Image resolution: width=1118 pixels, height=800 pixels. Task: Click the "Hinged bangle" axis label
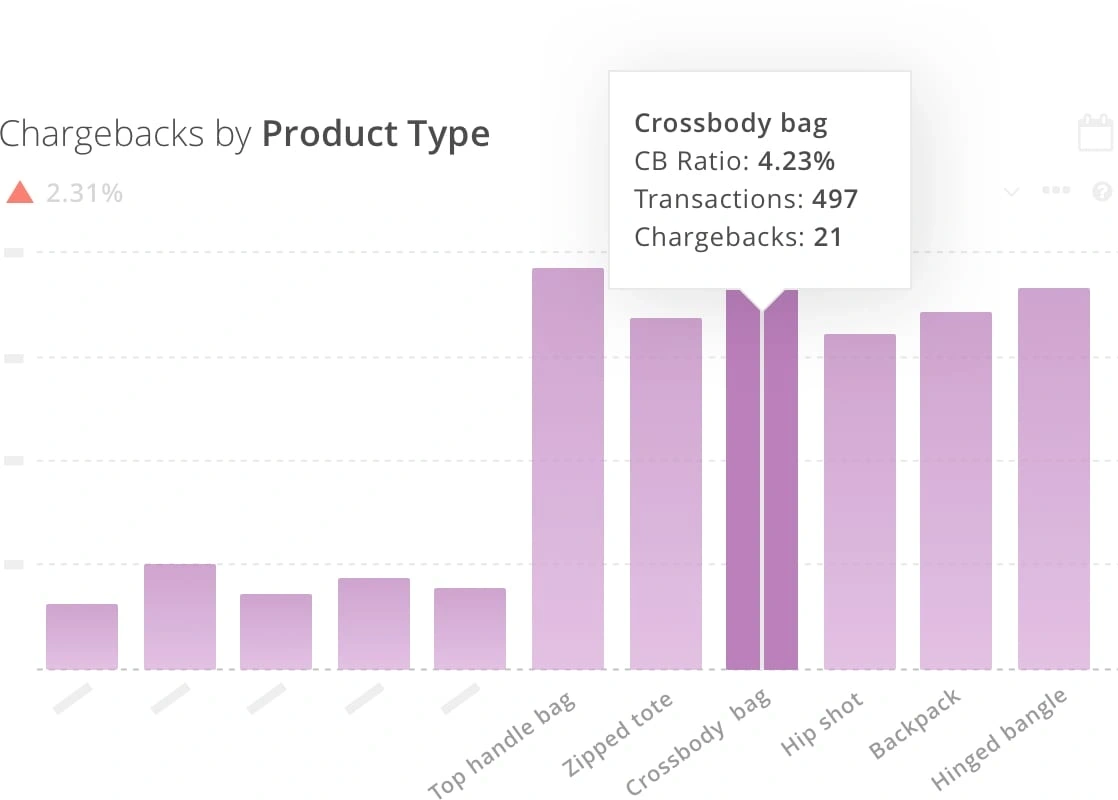[999, 739]
